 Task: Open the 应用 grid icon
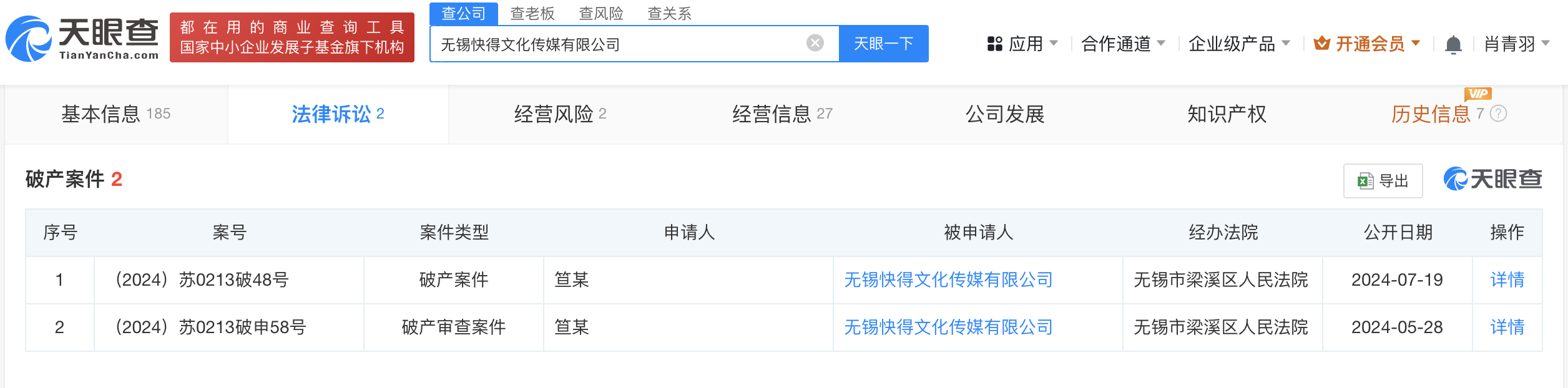(x=995, y=44)
